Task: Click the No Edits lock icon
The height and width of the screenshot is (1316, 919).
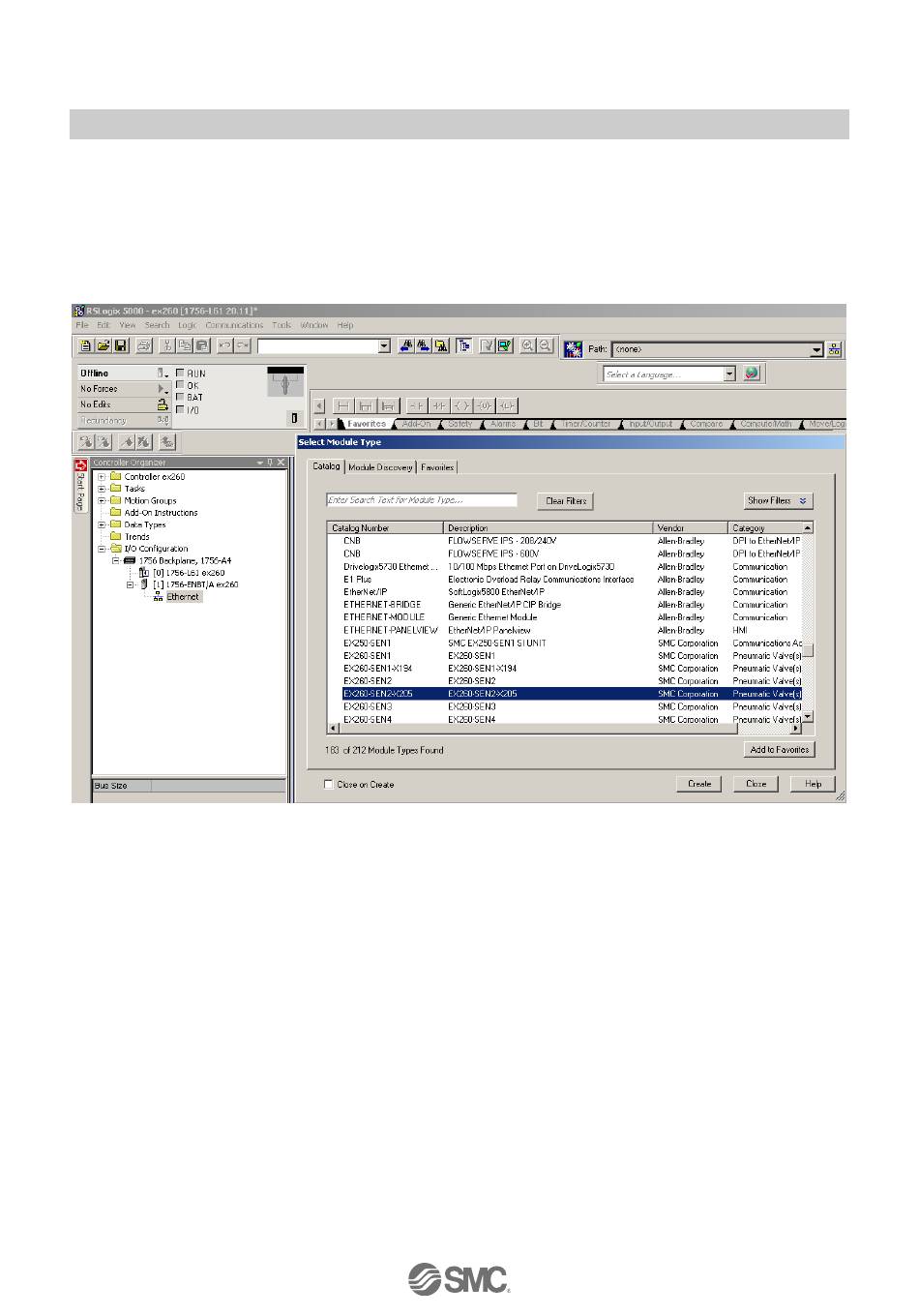Action: pyautogui.click(x=163, y=404)
